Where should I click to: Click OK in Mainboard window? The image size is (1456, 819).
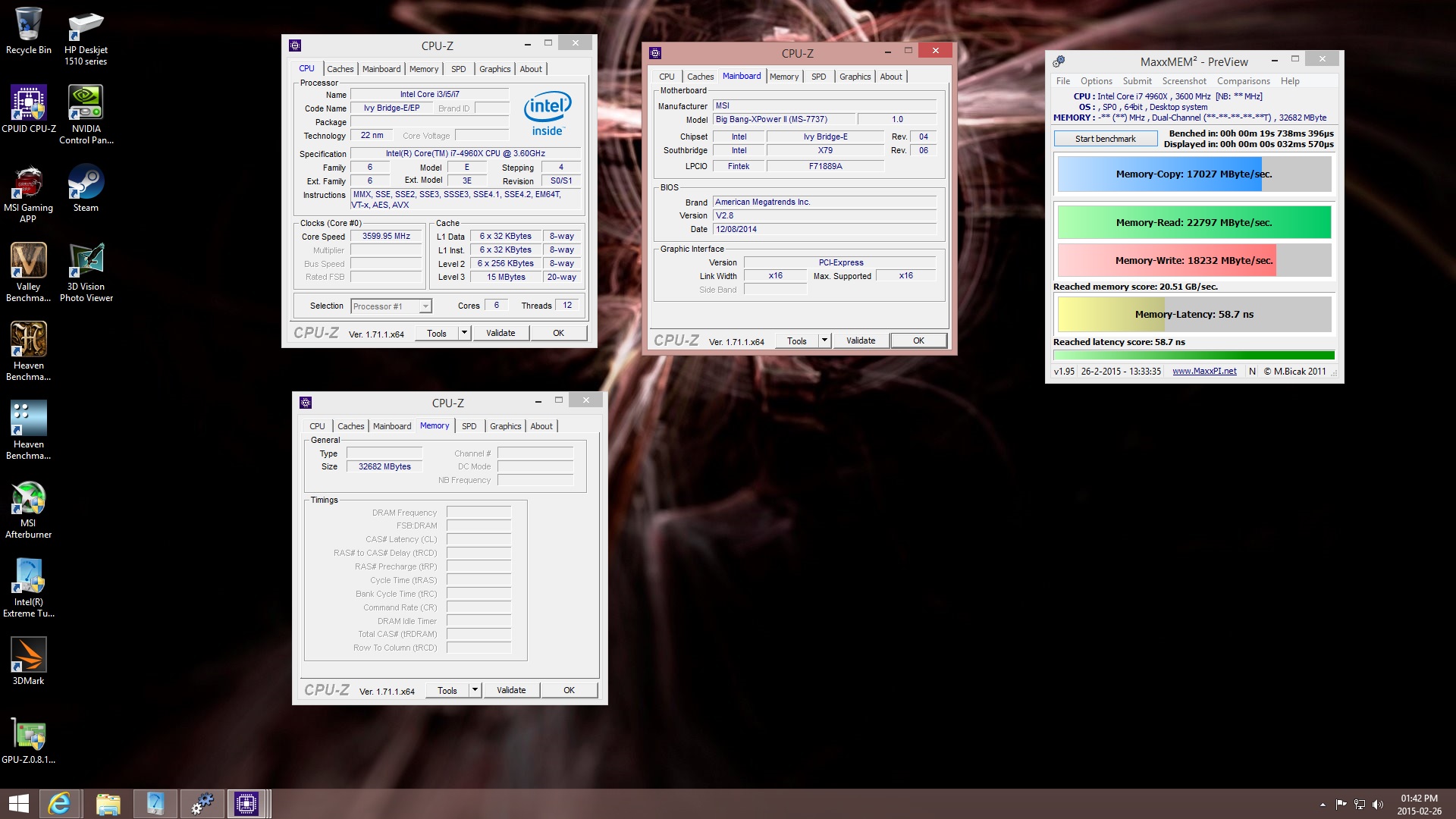pos(918,340)
